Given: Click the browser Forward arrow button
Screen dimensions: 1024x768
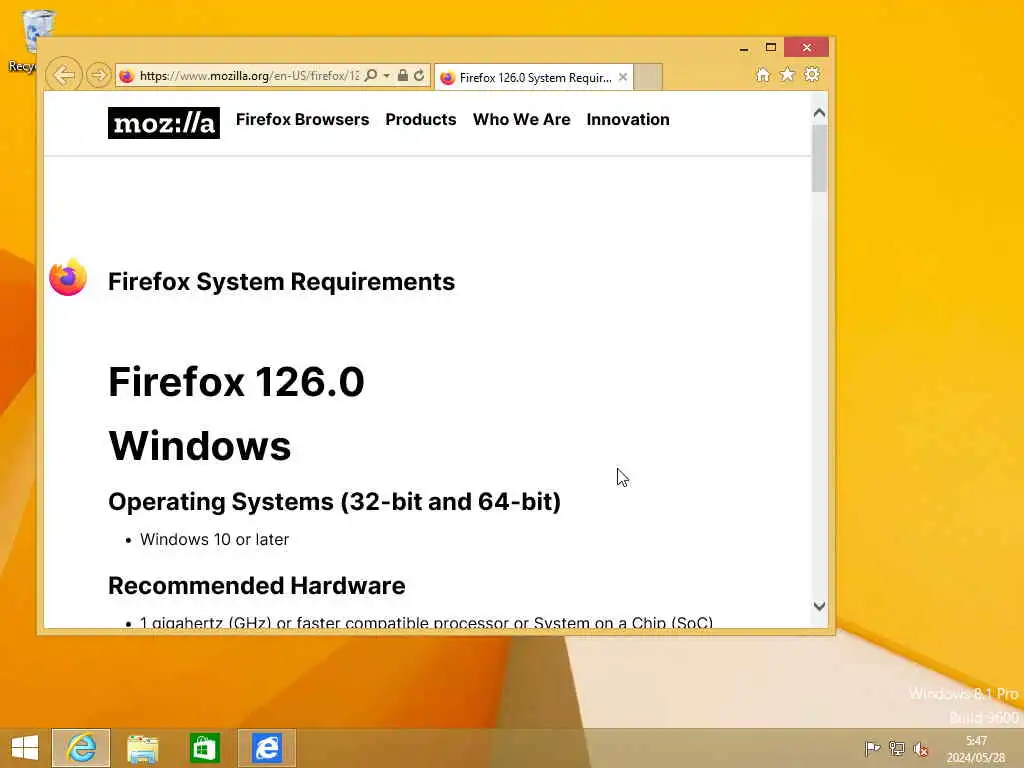Looking at the screenshot, I should pyautogui.click(x=99, y=75).
